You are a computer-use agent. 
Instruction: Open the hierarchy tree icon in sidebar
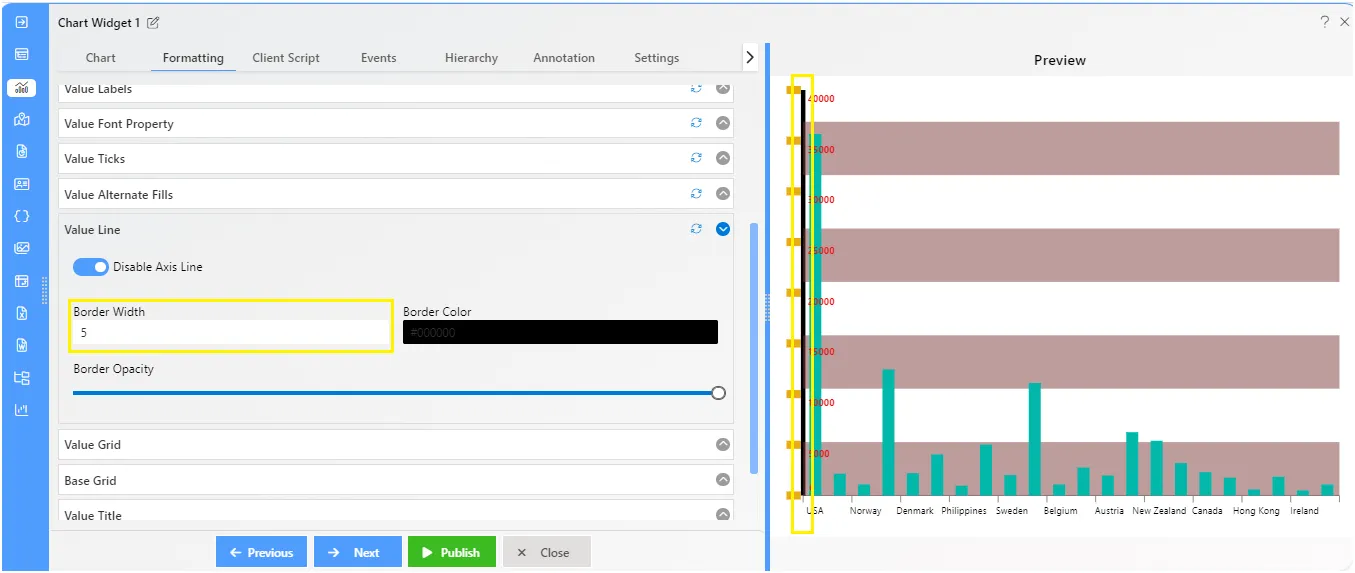(x=22, y=378)
